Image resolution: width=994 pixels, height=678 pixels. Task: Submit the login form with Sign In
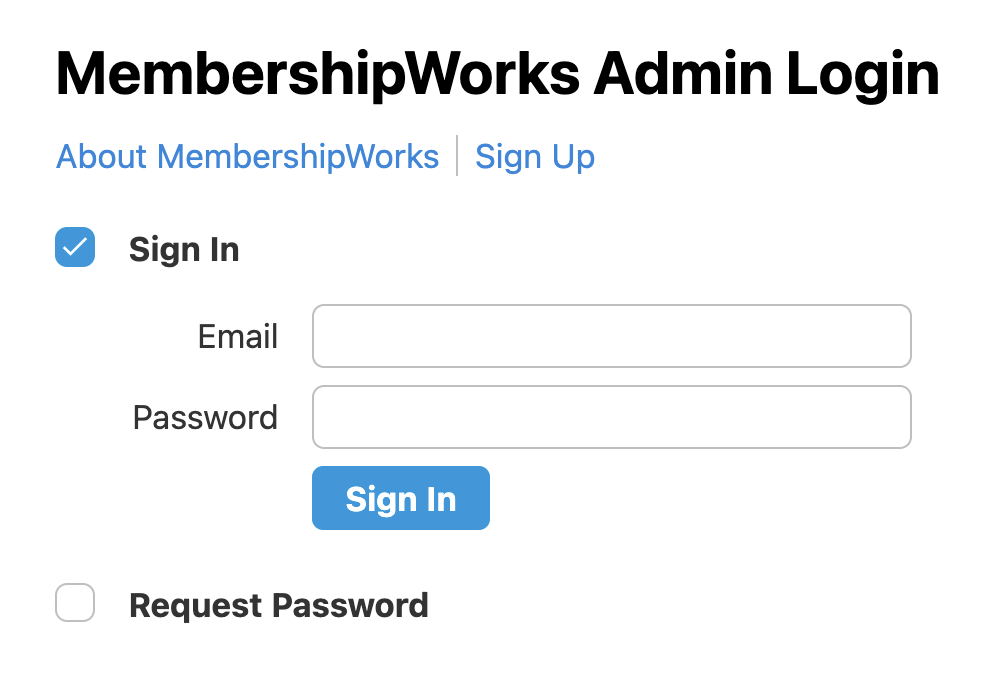pyautogui.click(x=400, y=498)
